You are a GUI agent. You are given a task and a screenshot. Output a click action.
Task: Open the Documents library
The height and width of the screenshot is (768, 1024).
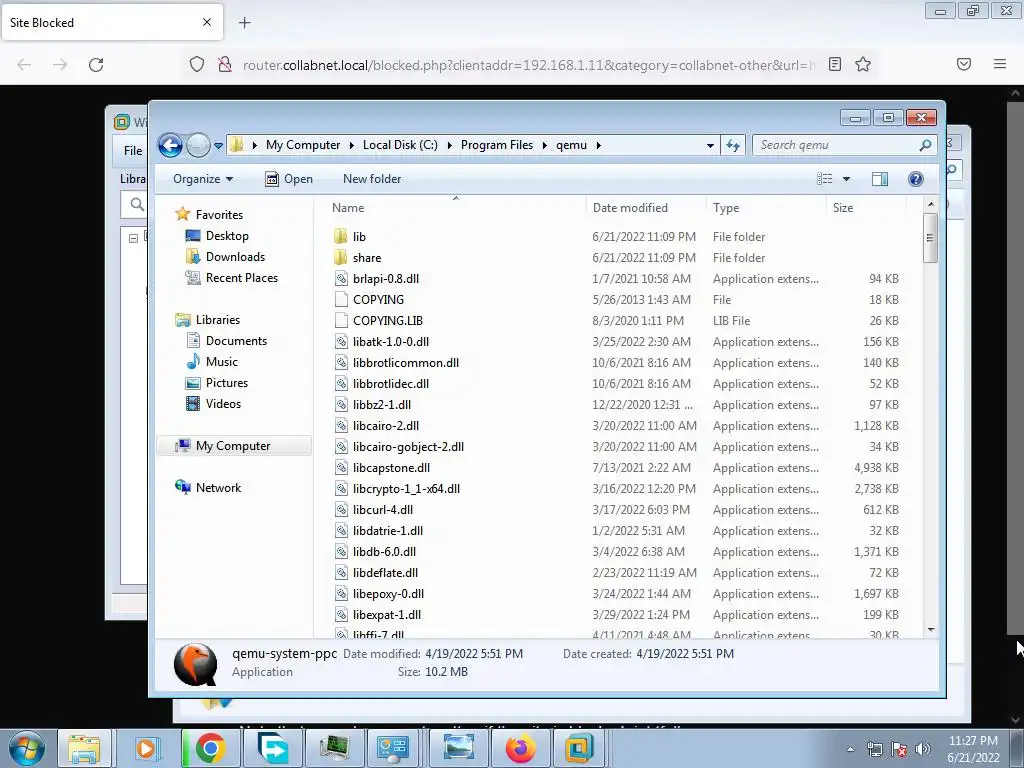[236, 340]
